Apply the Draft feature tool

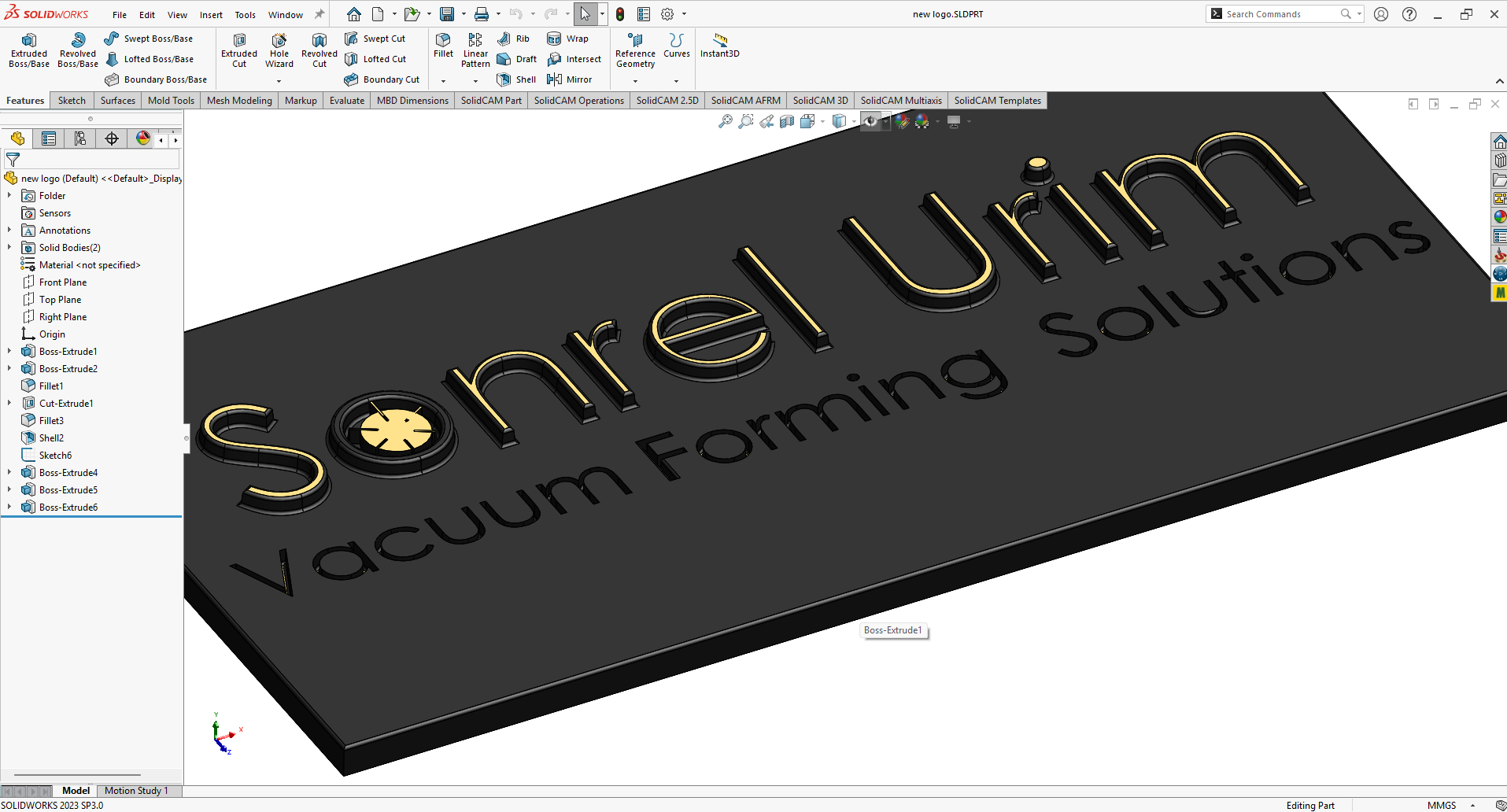(517, 59)
